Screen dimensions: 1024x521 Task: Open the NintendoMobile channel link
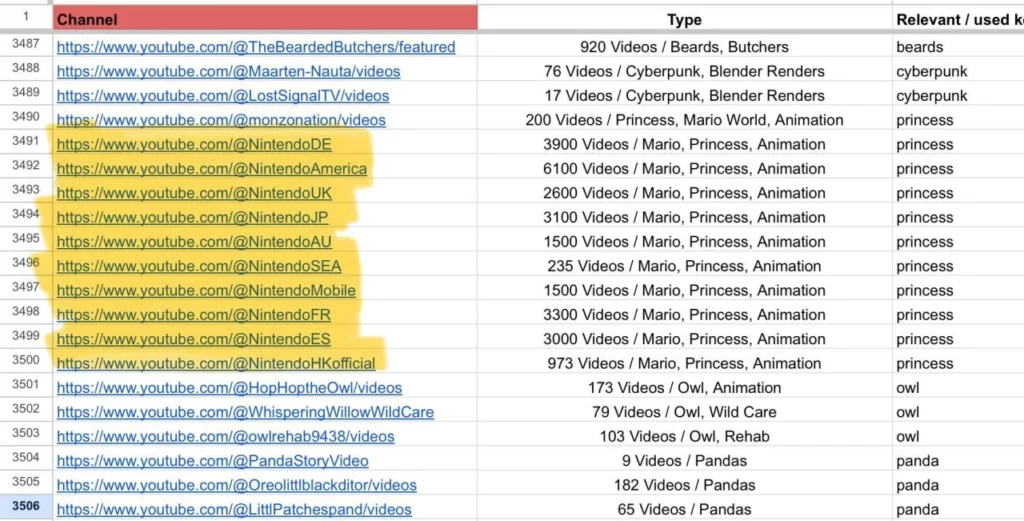point(206,291)
